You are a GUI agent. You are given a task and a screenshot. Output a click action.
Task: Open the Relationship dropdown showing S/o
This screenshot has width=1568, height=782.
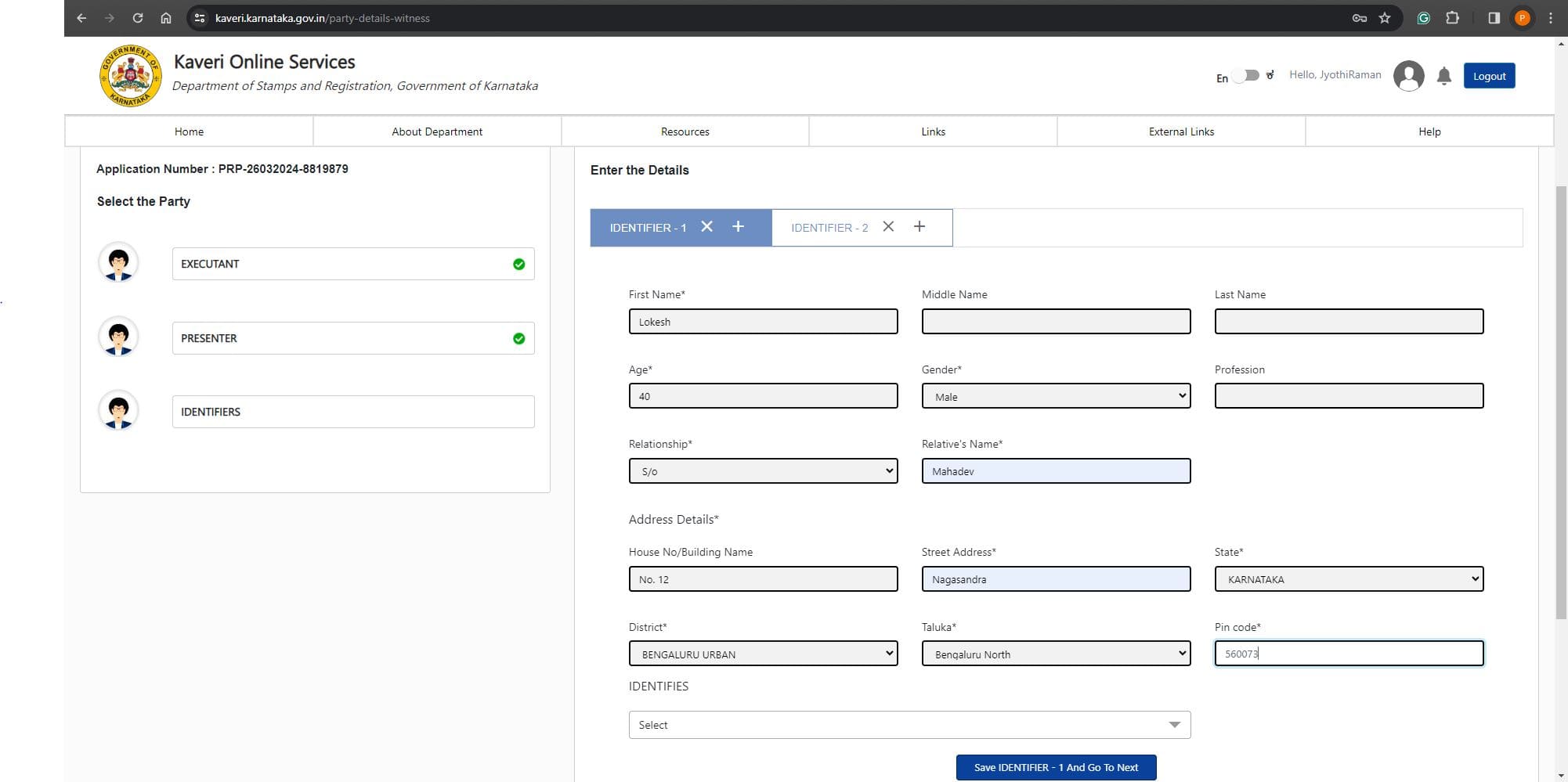[x=763, y=471]
